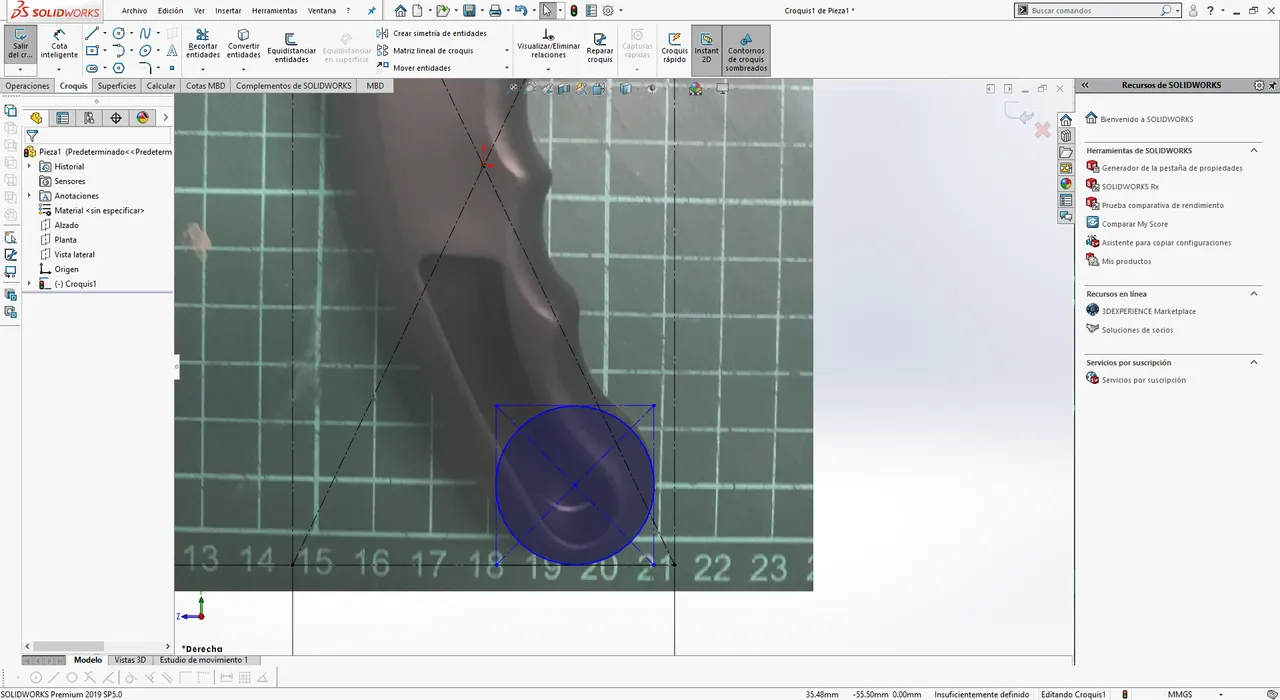Open the Archivo menu
The width and height of the screenshot is (1280, 700).
(x=134, y=10)
